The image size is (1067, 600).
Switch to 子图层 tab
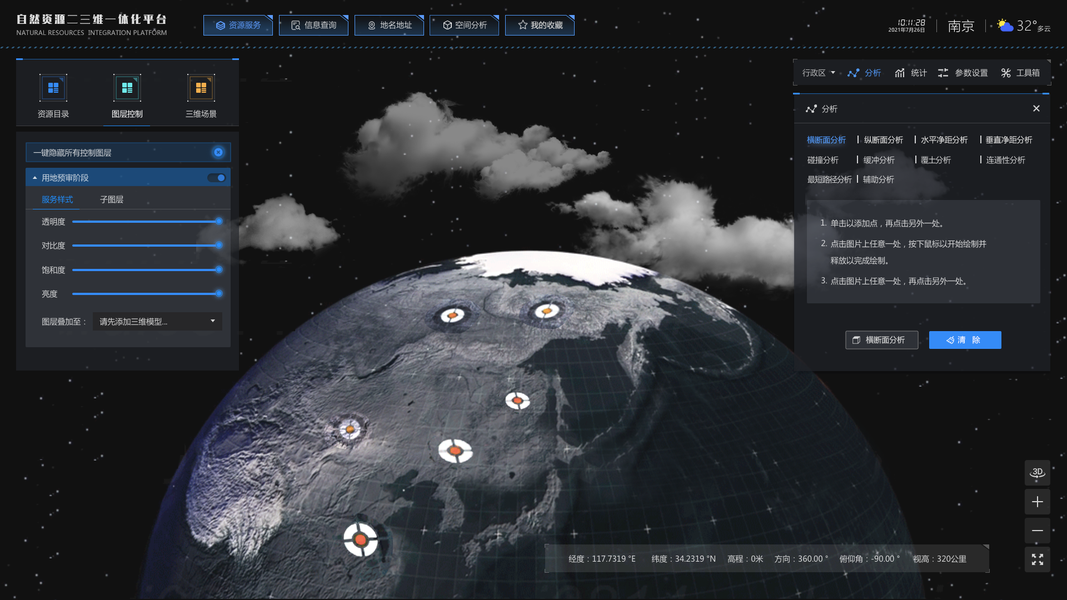pos(112,199)
